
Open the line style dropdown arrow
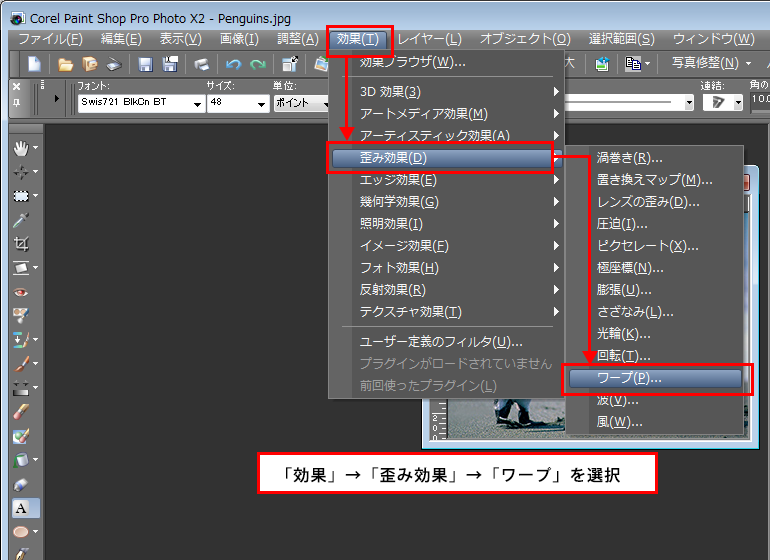(689, 103)
